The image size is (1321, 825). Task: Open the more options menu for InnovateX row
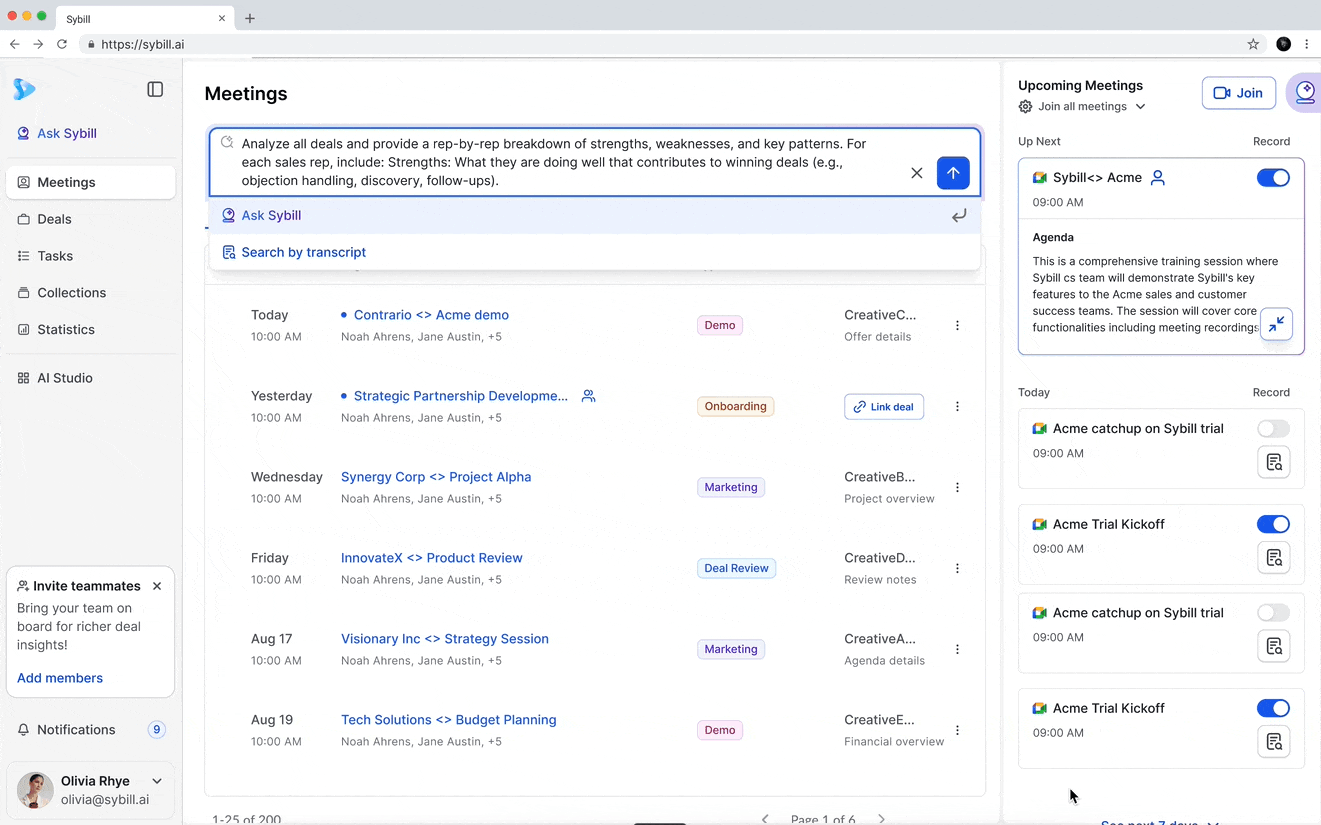coord(957,568)
